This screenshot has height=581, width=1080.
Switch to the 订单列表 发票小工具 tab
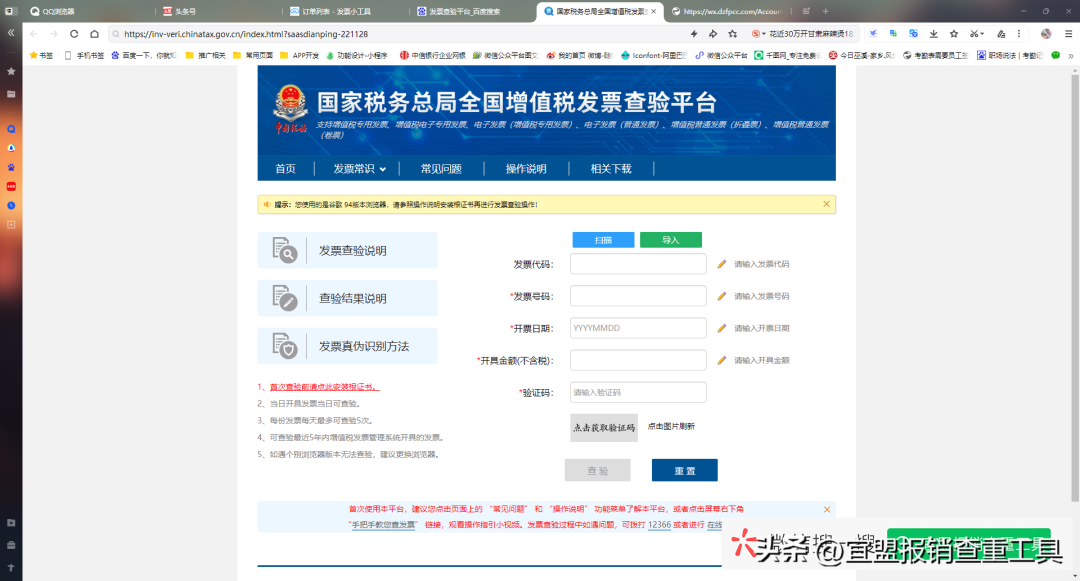coord(338,11)
